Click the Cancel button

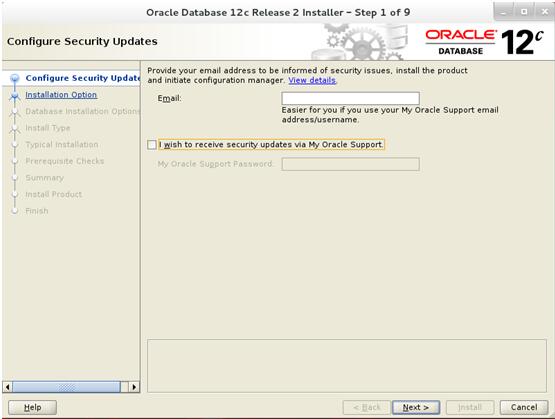(x=524, y=407)
